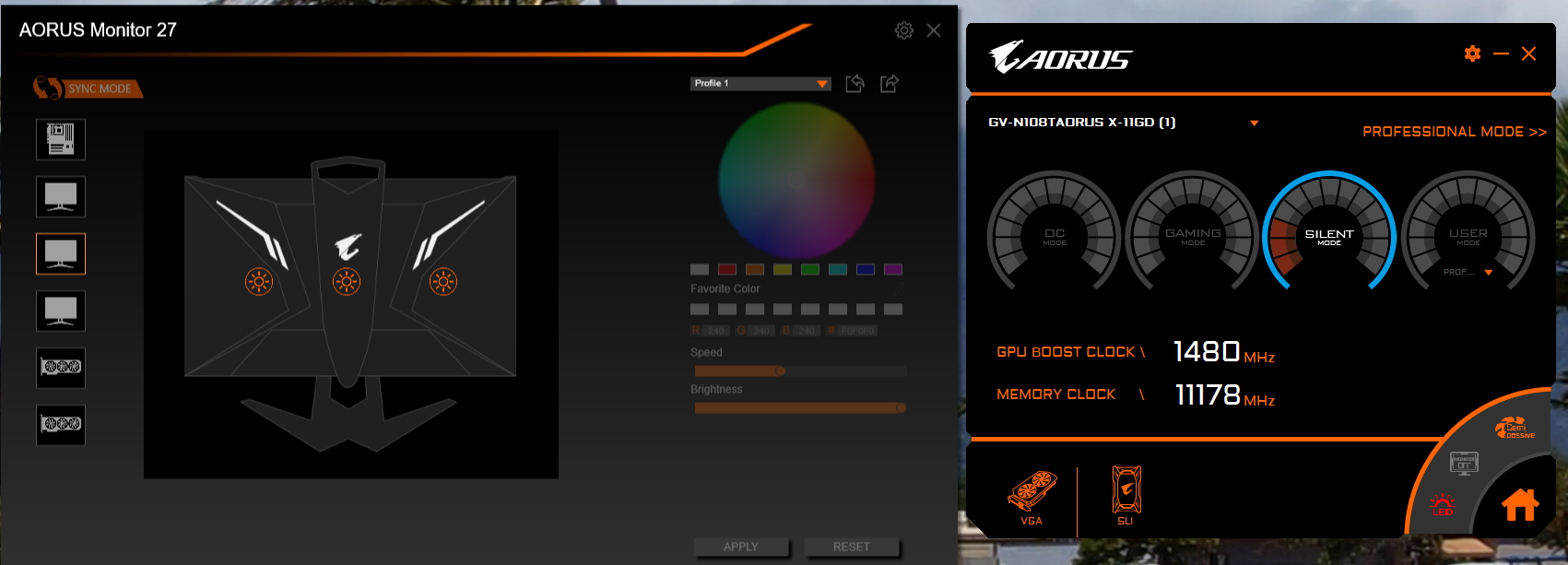This screenshot has width=1568, height=565.
Task: Click the APPLY button
Action: point(741,547)
